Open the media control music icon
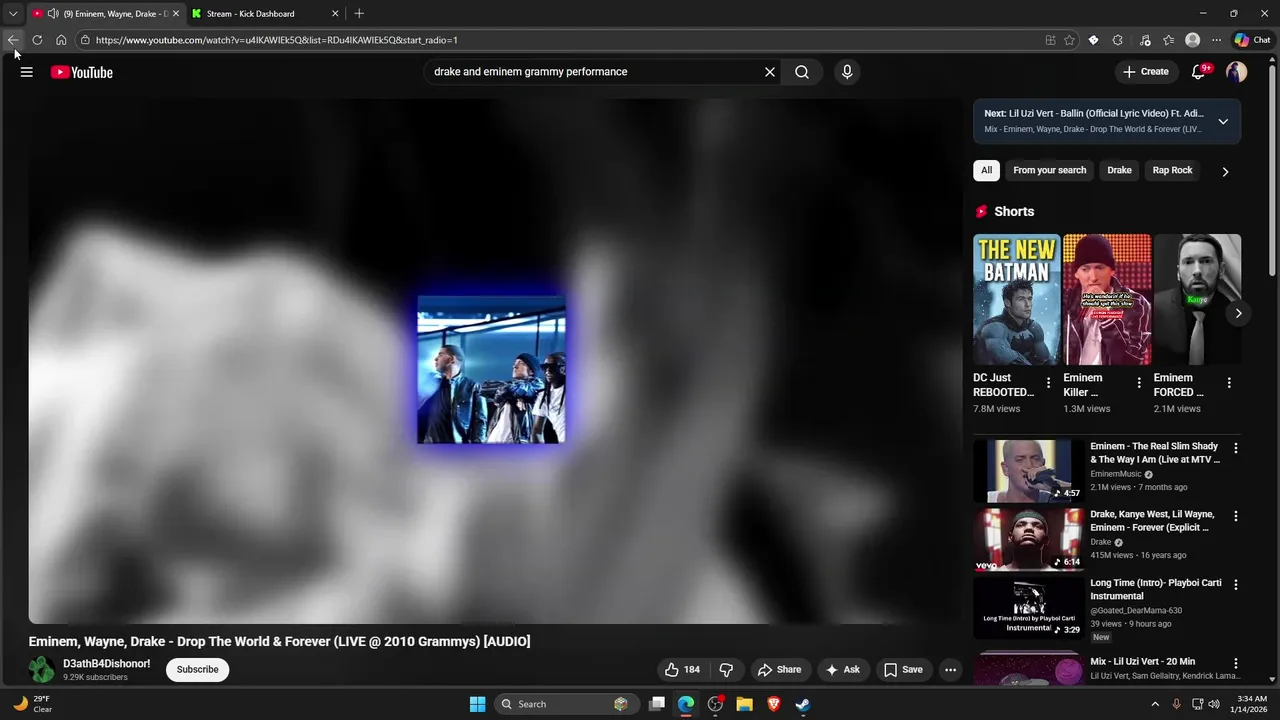 pos(1145,40)
